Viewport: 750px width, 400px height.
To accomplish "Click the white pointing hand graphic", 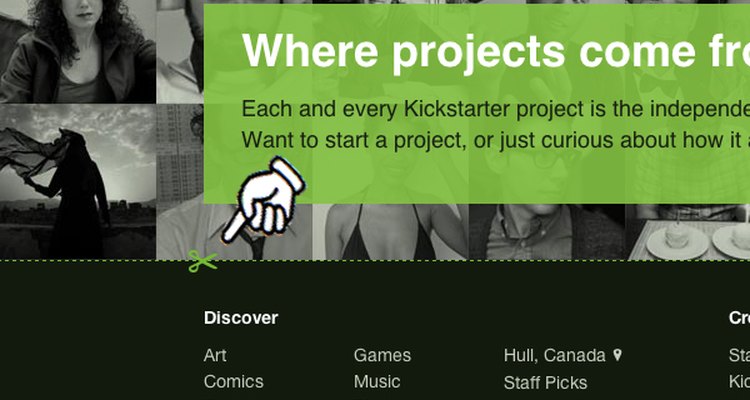I will [264, 200].
